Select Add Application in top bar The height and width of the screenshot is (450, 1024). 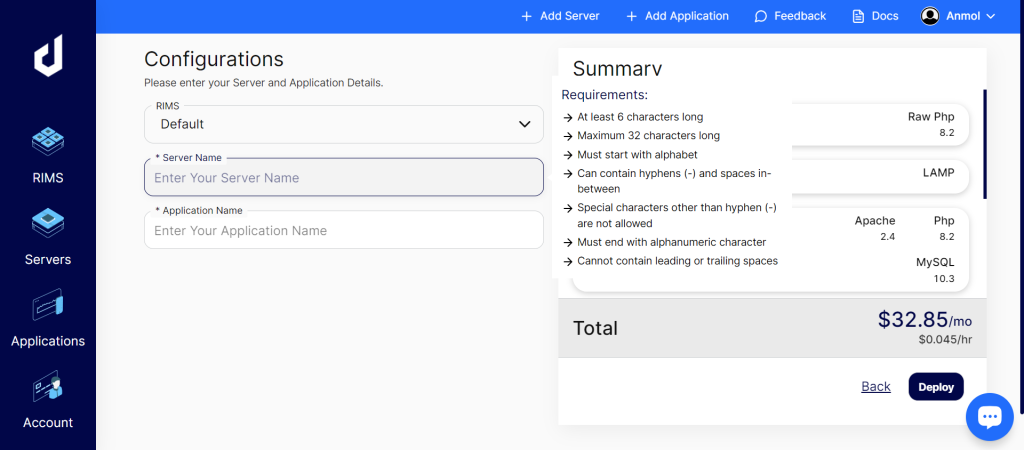point(677,16)
